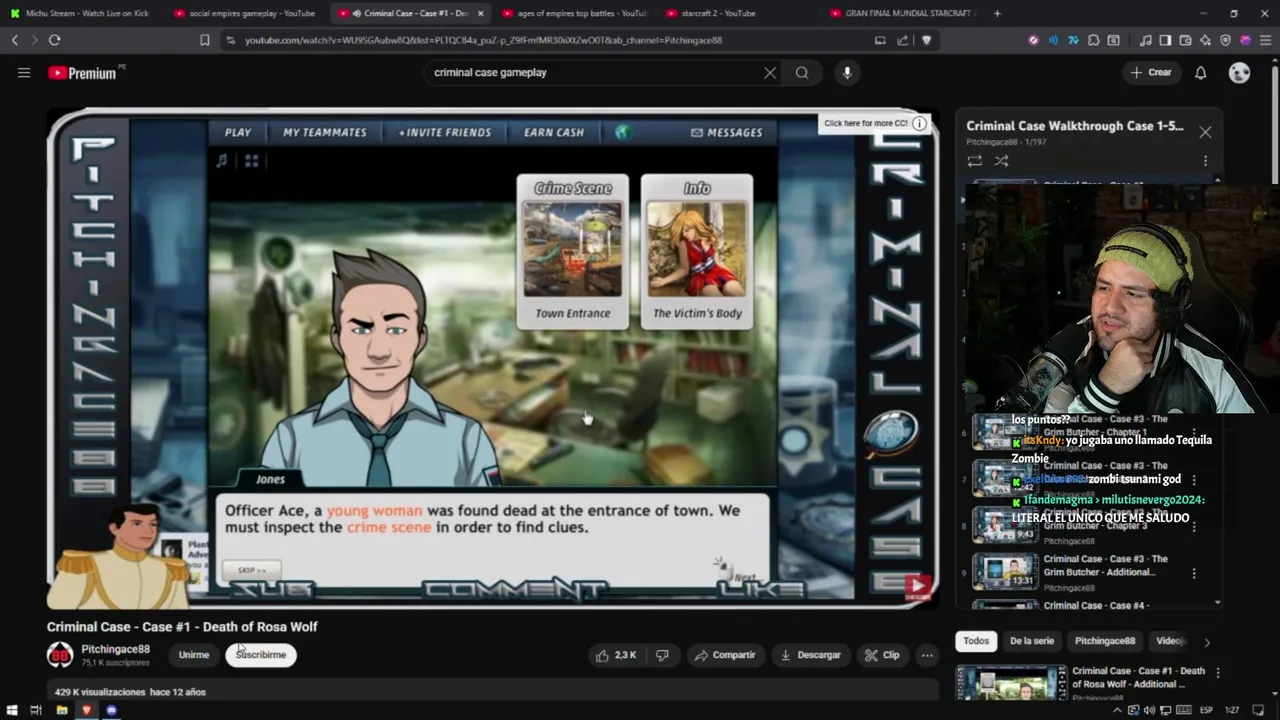Open the account avatar menu
Image resolution: width=1280 pixels, height=720 pixels.
1239,73
